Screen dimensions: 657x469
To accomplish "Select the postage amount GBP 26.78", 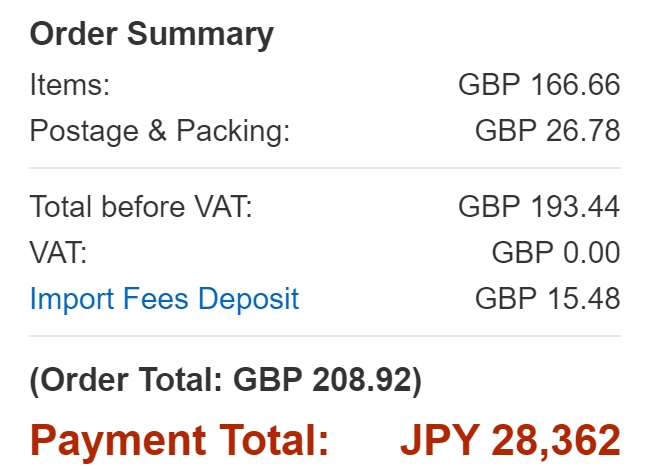I will [x=547, y=131].
